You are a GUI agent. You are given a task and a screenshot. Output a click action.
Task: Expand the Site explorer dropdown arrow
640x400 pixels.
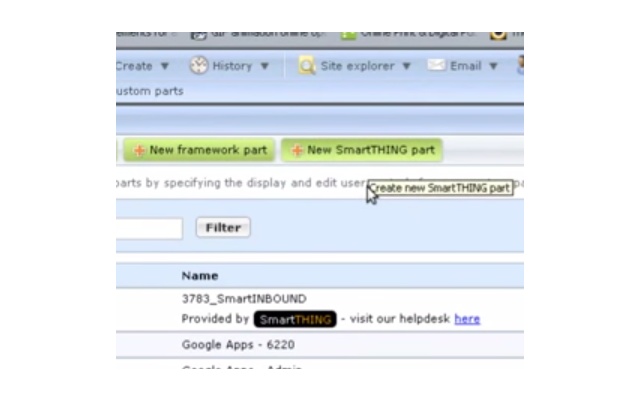click(x=406, y=66)
